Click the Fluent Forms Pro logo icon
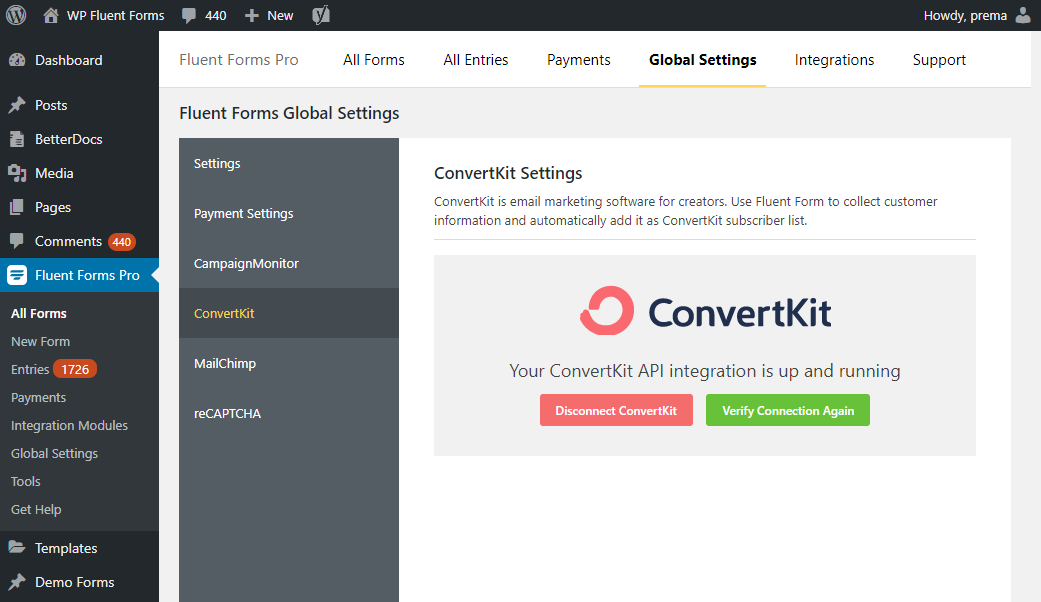Image resolution: width=1041 pixels, height=602 pixels. point(17,275)
